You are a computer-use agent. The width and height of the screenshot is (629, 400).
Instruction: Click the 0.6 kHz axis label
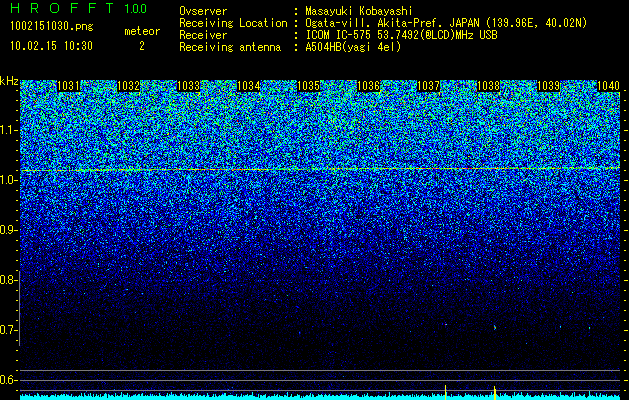click(x=9, y=380)
